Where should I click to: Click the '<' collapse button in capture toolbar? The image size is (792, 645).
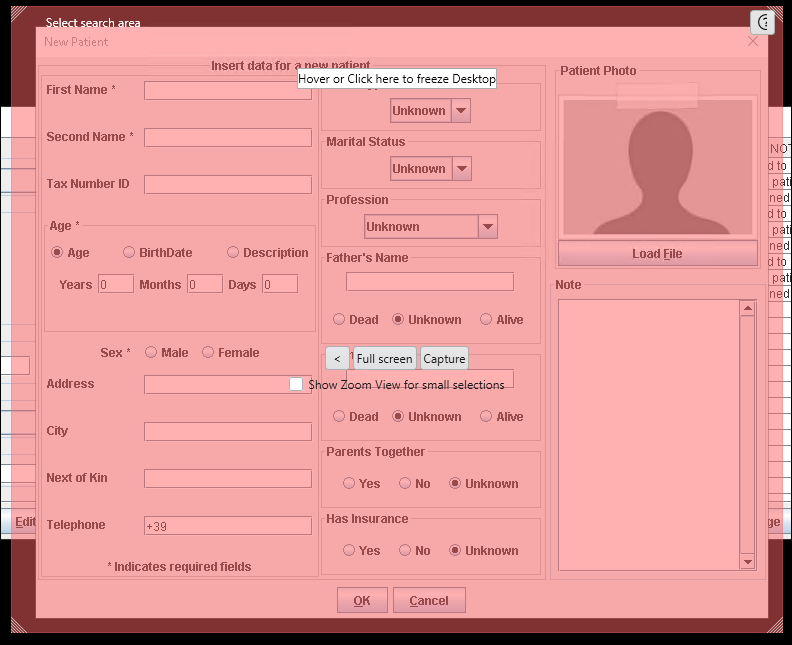(x=337, y=359)
